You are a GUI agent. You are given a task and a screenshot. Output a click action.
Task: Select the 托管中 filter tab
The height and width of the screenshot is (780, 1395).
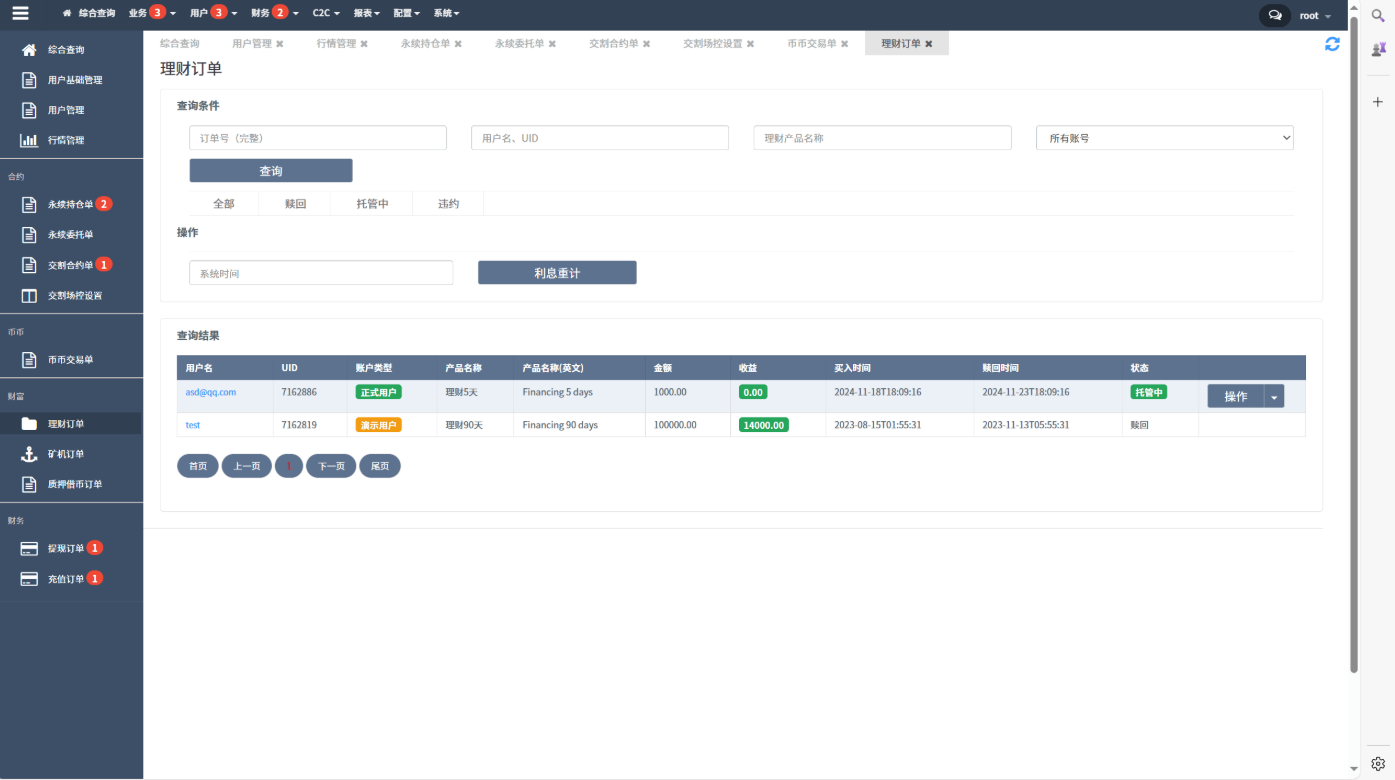click(372, 204)
